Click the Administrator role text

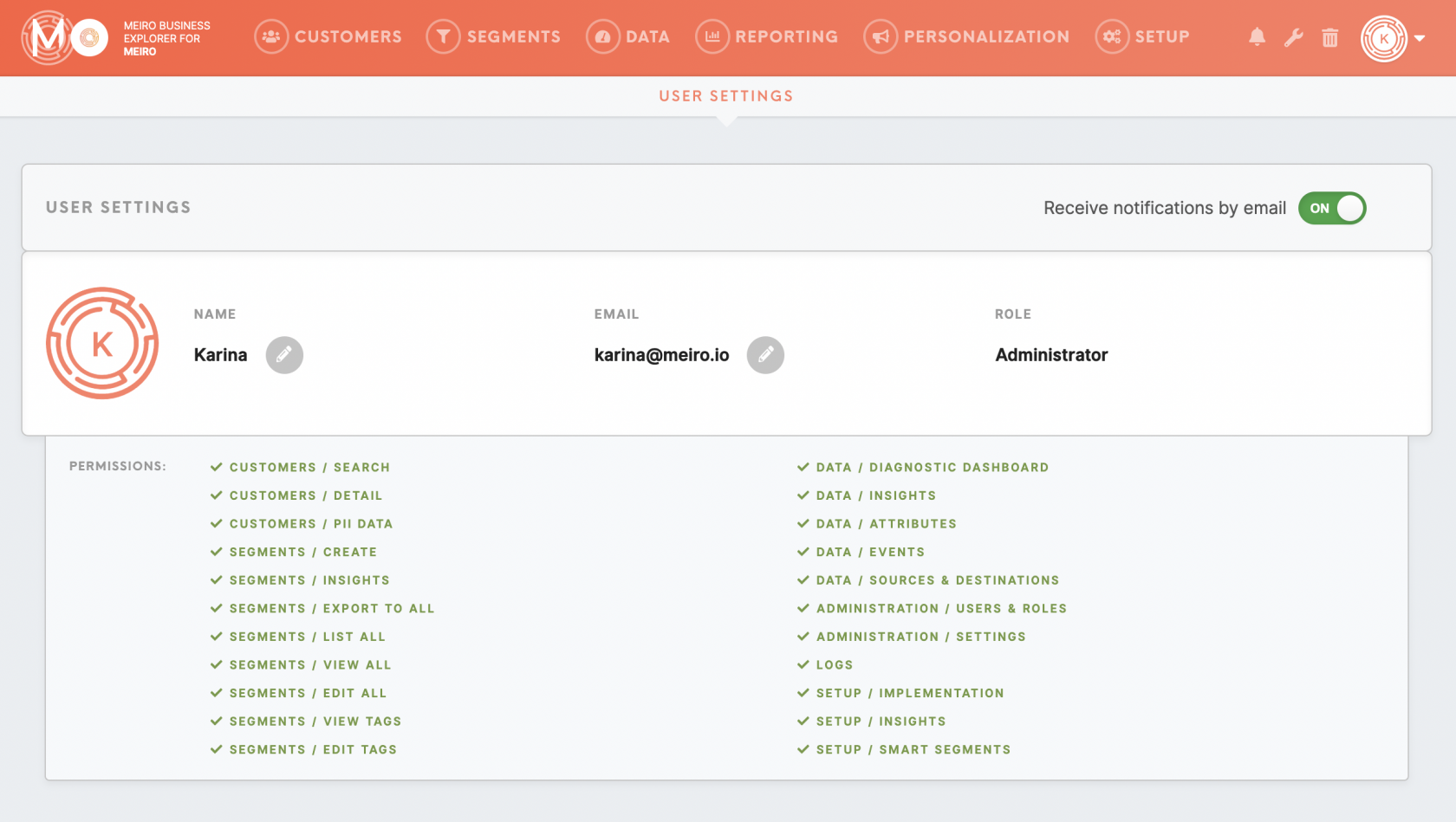tap(1051, 355)
